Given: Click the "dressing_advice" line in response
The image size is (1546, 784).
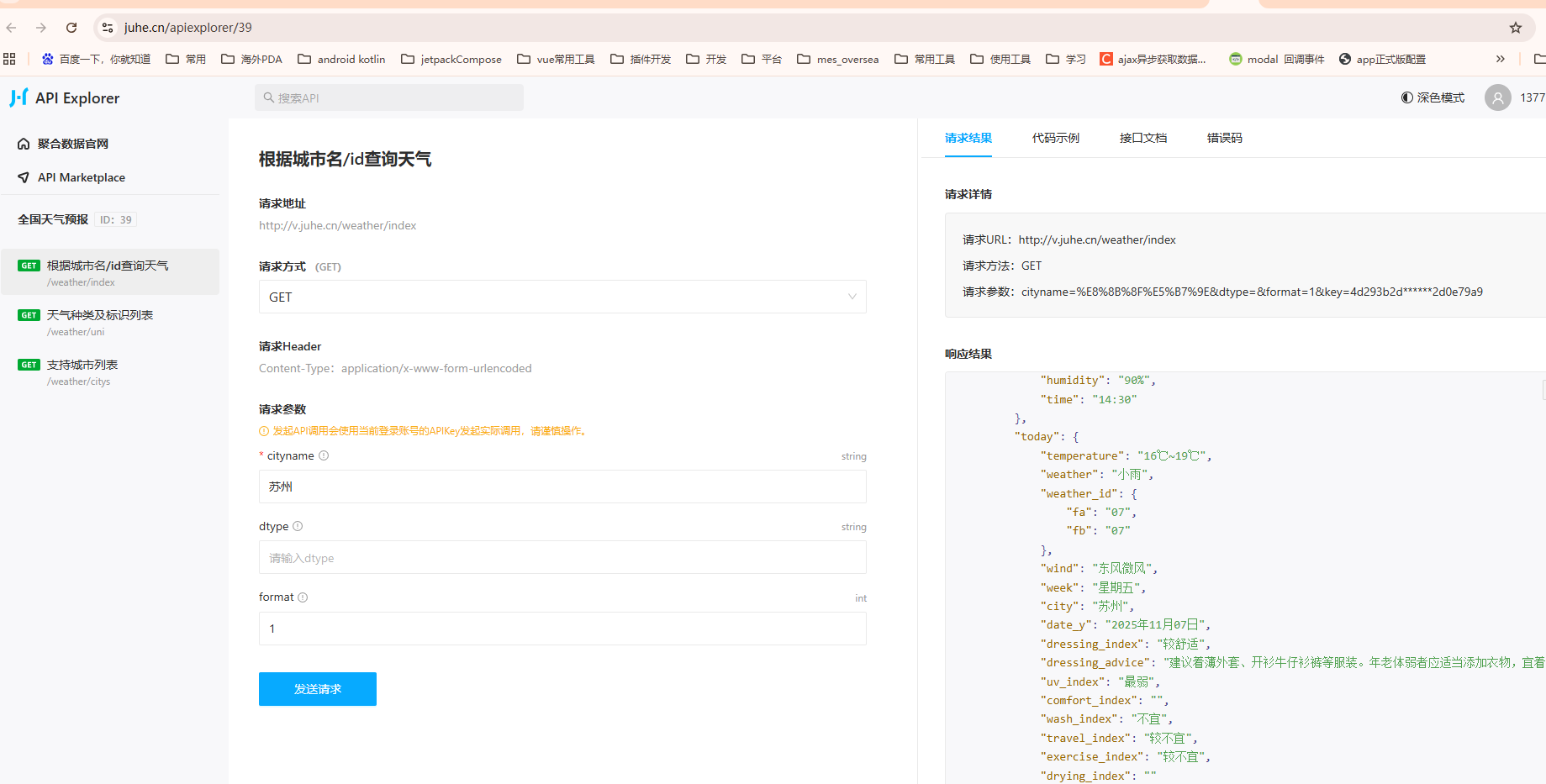Looking at the screenshot, I should tap(1292, 662).
